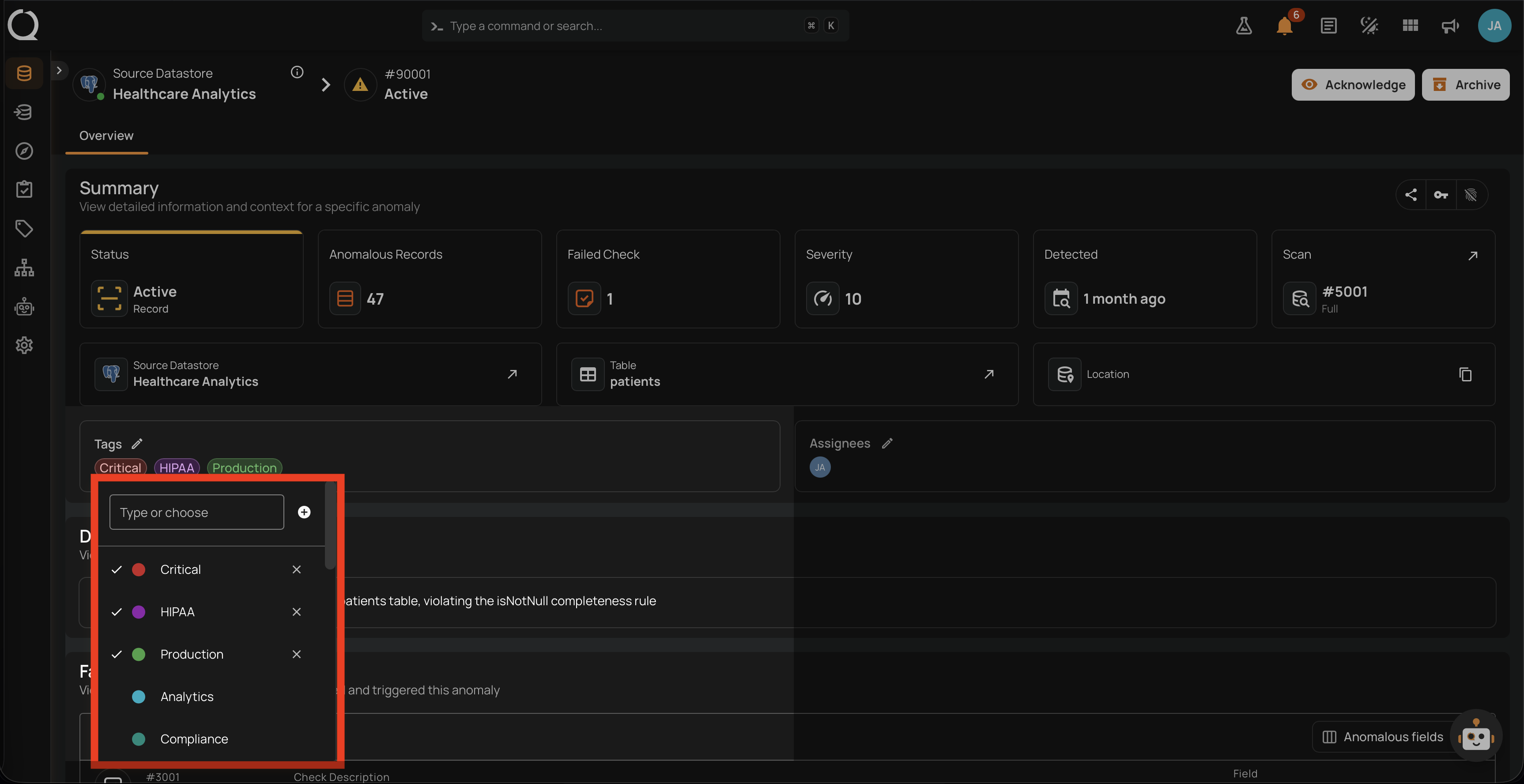
Task: Expand the sidebar with the chevron
Action: 59,71
